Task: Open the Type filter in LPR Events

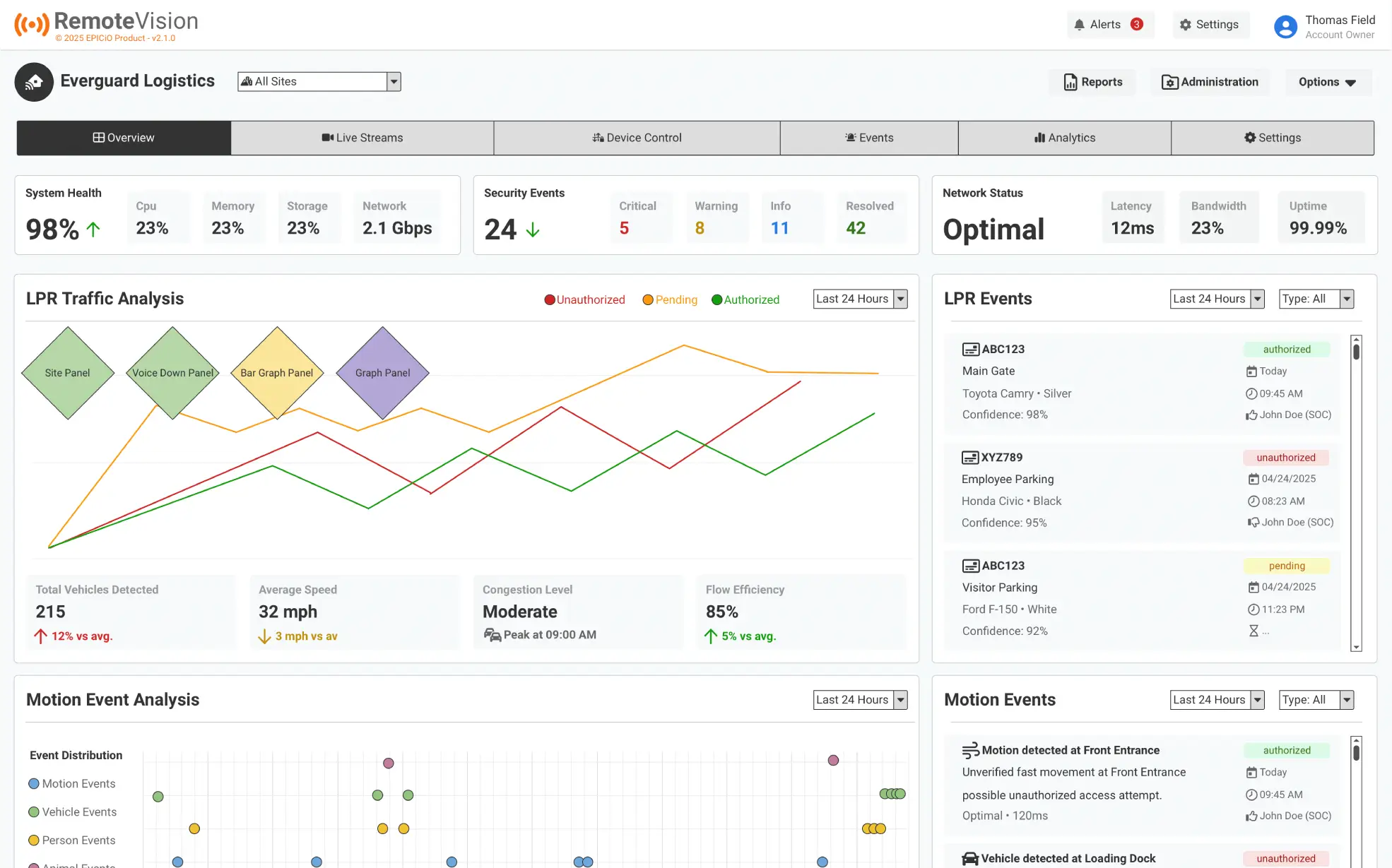Action: (1315, 299)
